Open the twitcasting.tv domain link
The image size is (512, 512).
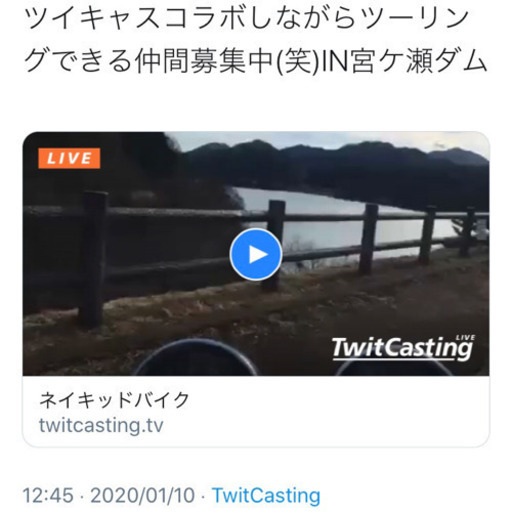tap(101, 425)
